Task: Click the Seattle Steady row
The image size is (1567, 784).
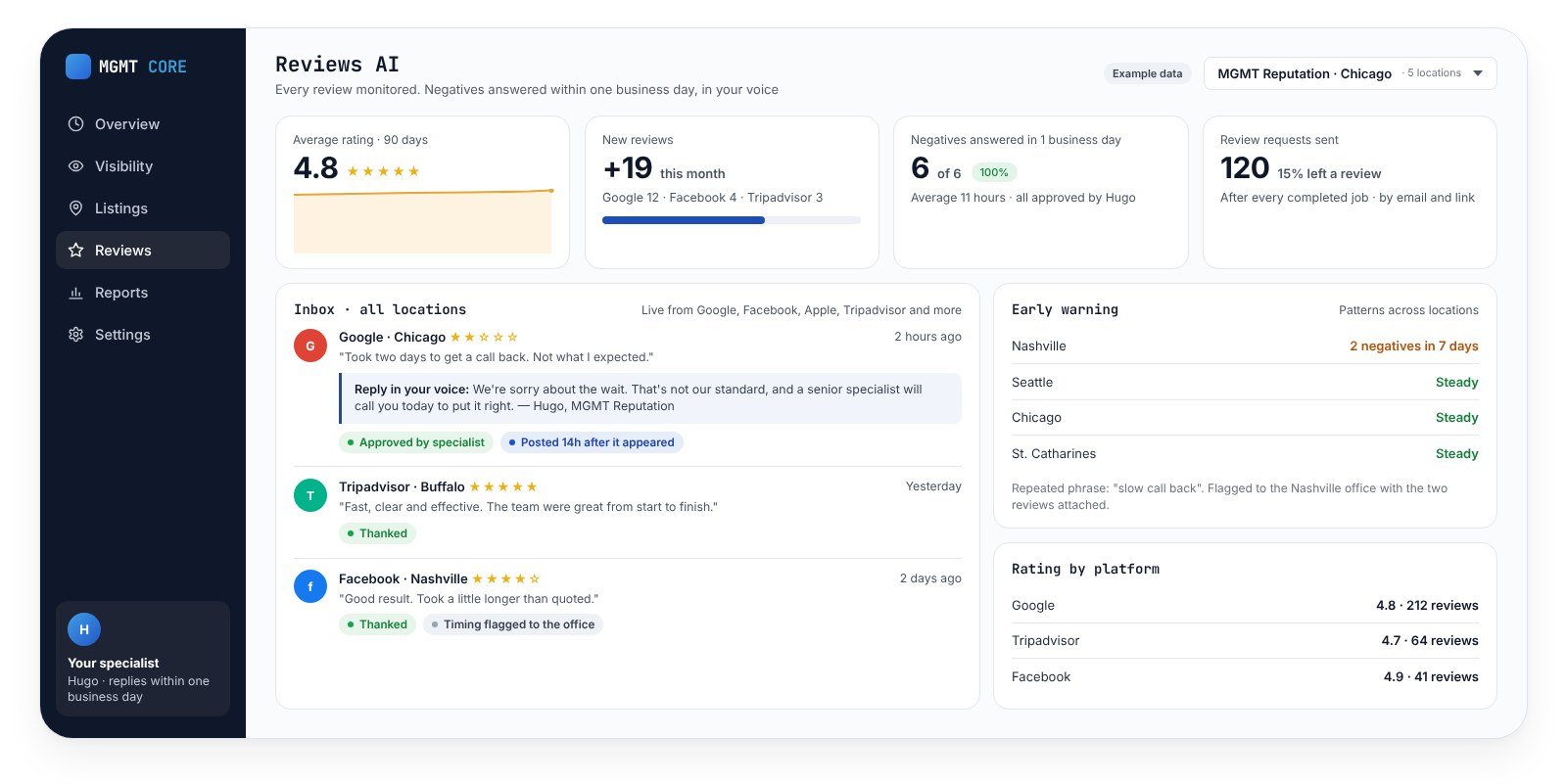Action: click(1245, 383)
